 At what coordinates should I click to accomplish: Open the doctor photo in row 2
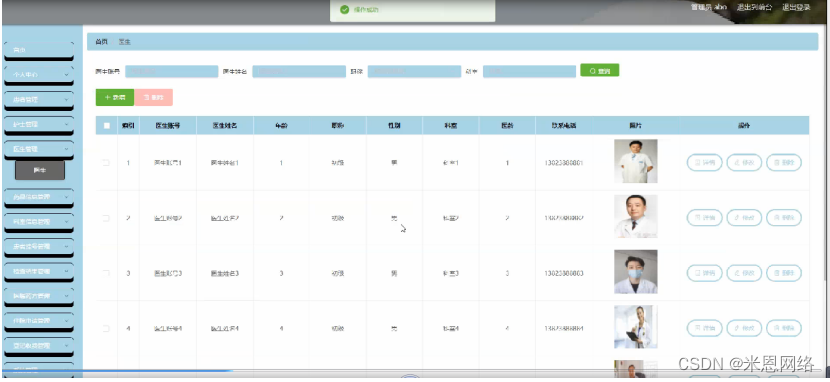coord(636,216)
